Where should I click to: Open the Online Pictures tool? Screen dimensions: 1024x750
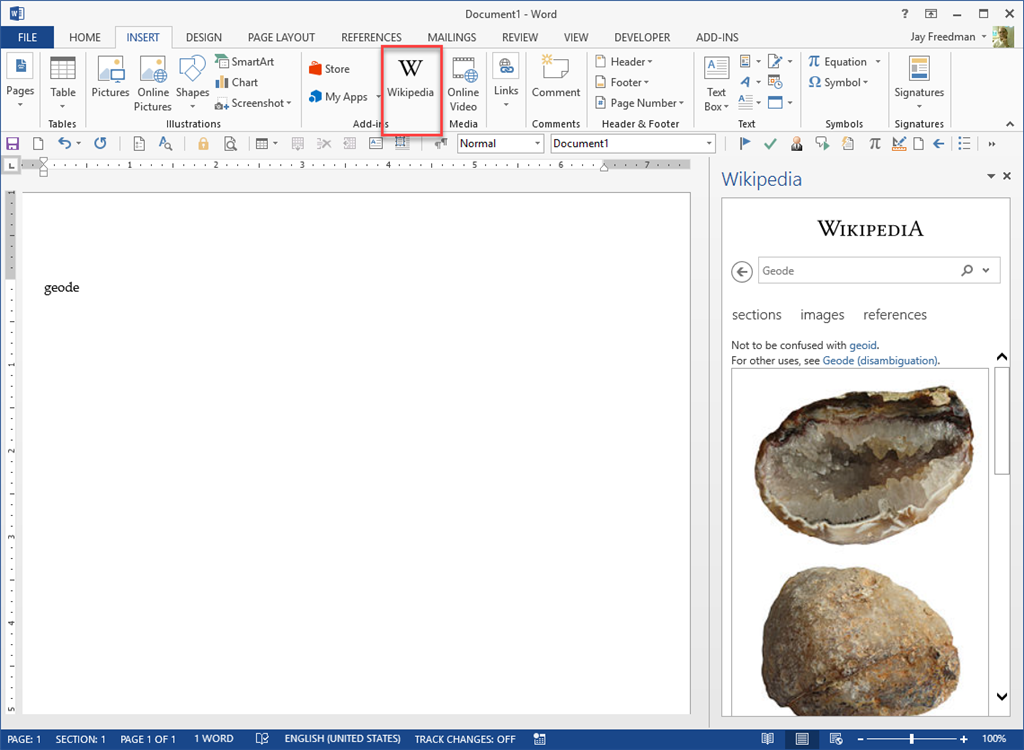153,83
